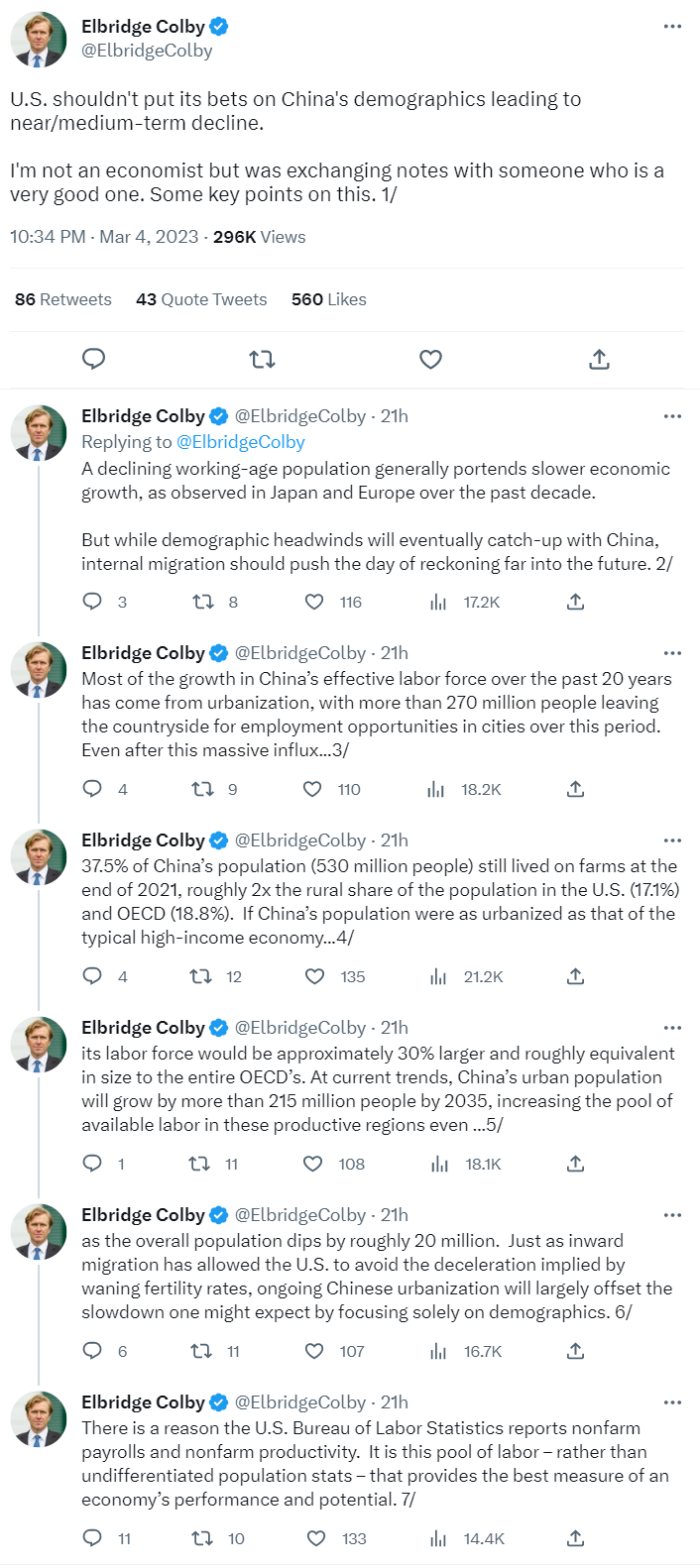This screenshot has height=1568, width=700.
Task: Reply to tweet 5/ with 1 comment
Action: click(x=92, y=1164)
